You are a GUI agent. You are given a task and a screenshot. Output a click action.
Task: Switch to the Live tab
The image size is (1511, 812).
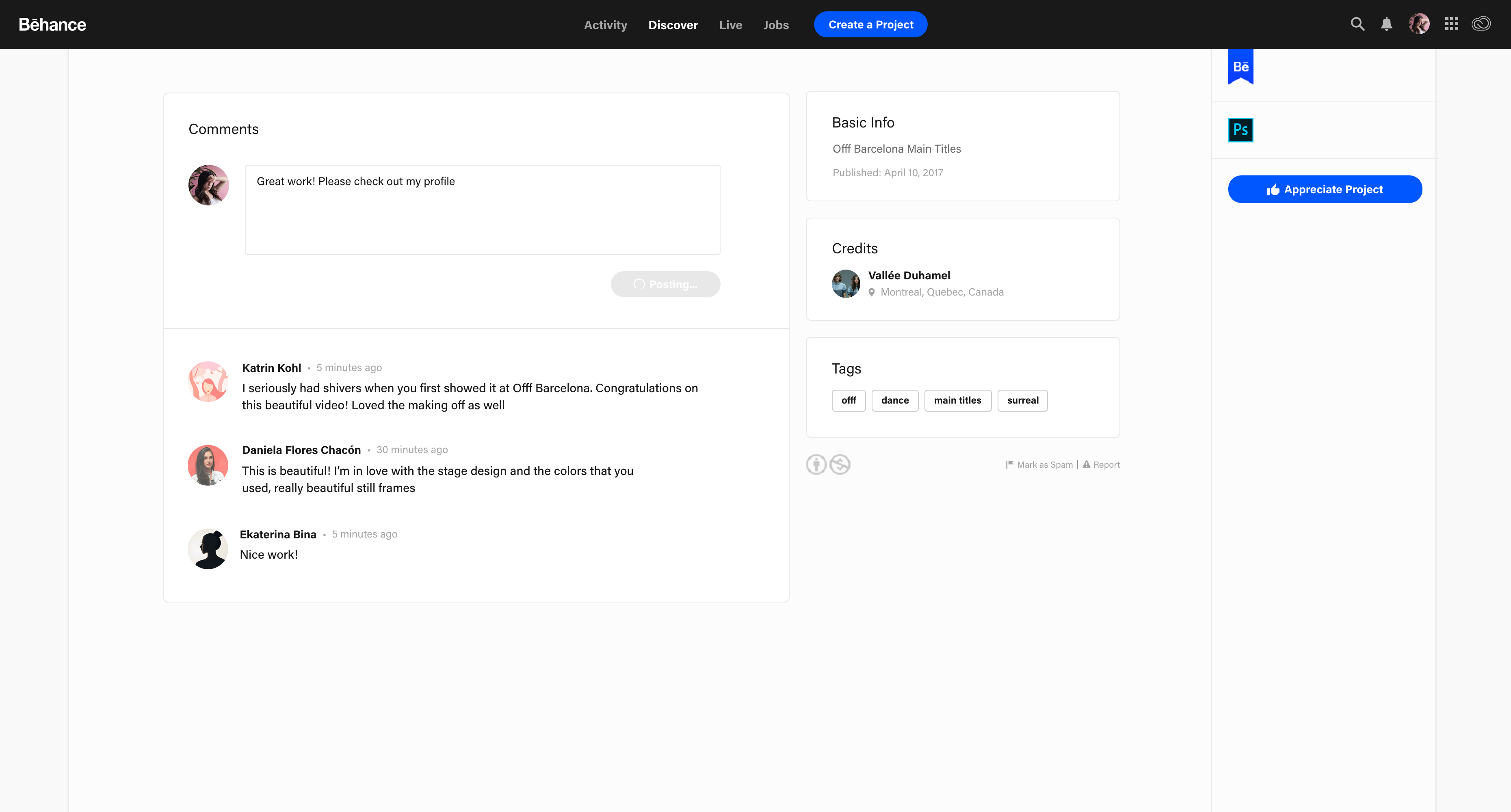[730, 25]
